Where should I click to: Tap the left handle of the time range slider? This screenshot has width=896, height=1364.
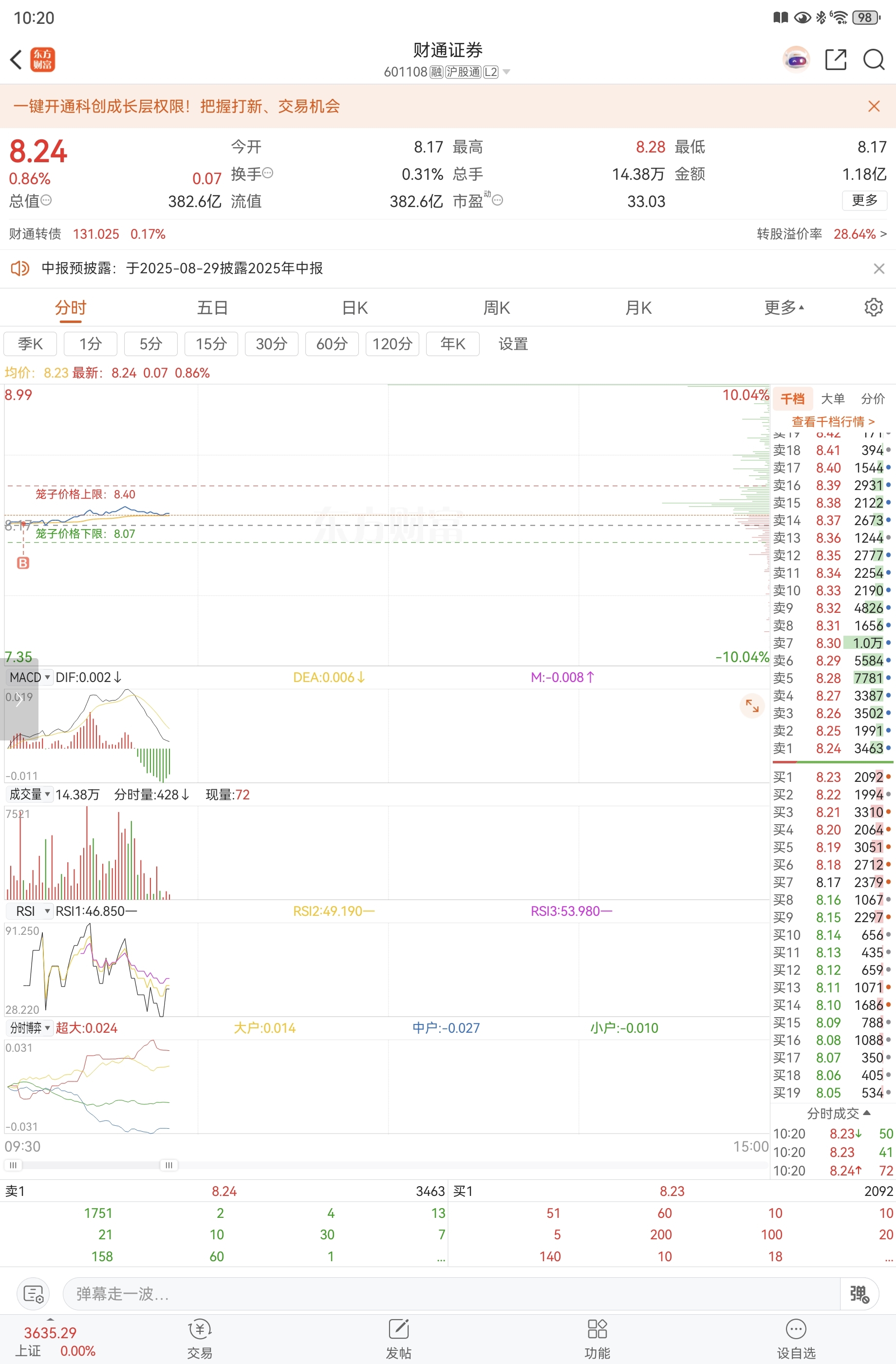pos(13,1165)
